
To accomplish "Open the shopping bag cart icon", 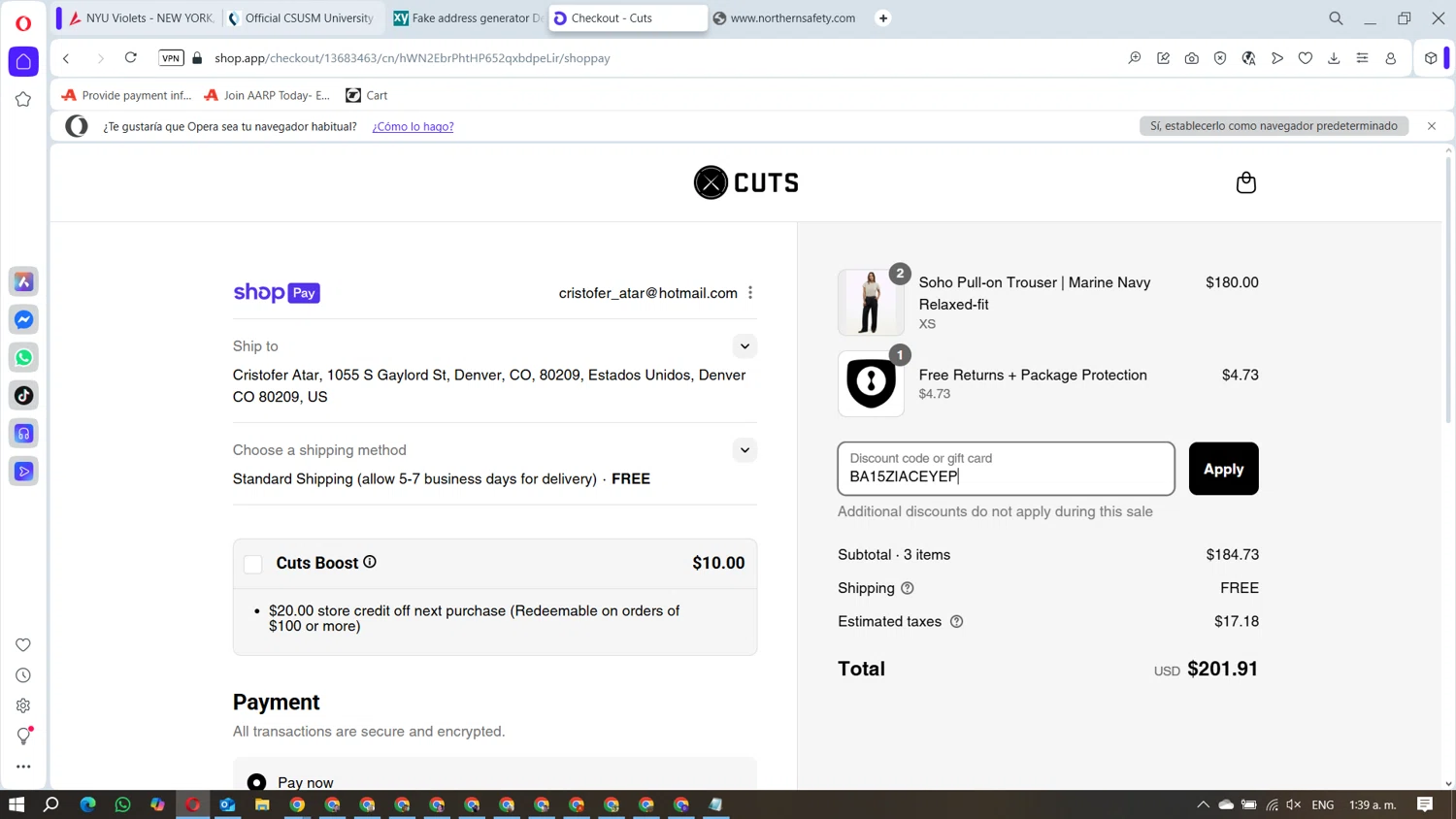I will pyautogui.click(x=1245, y=182).
